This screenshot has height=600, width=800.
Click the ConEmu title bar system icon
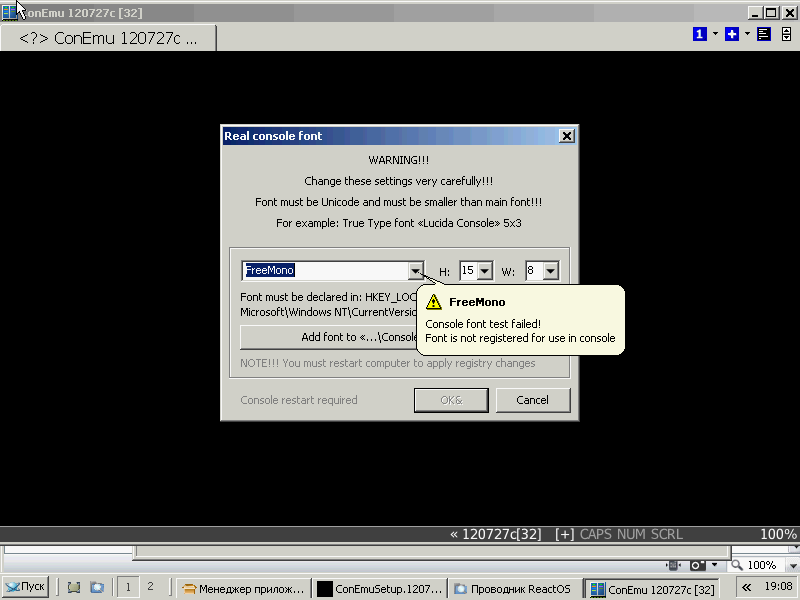9,12
